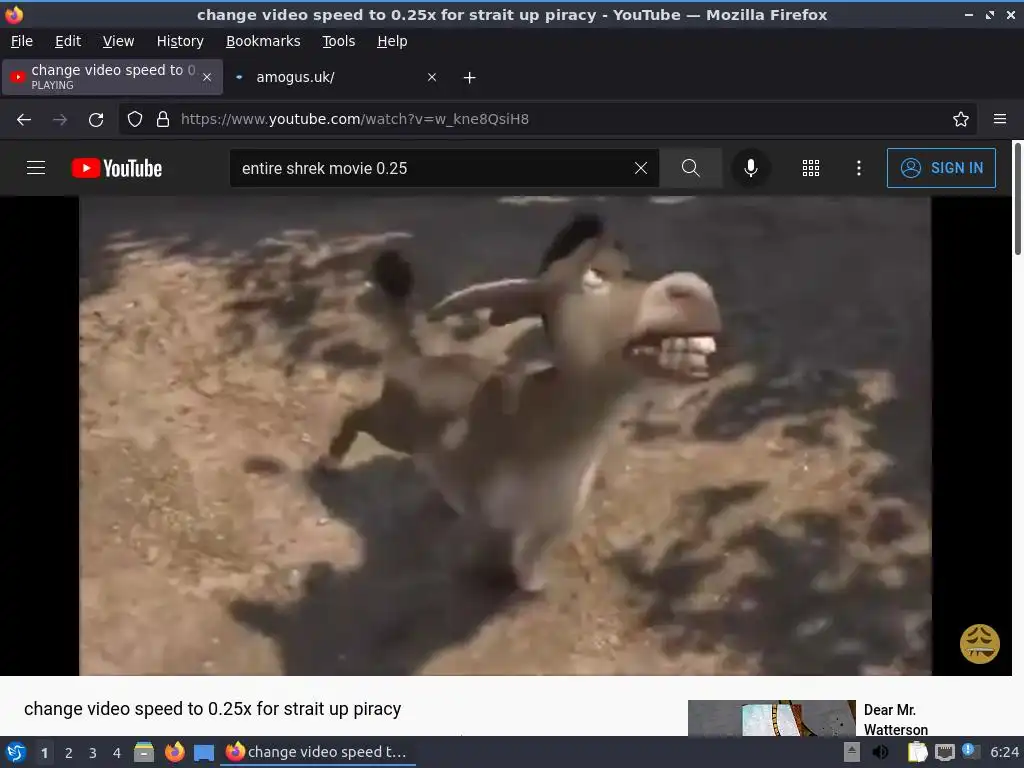Viewport: 1024px width, 768px height.
Task: Open the taskbar start menu
Action: (15, 752)
